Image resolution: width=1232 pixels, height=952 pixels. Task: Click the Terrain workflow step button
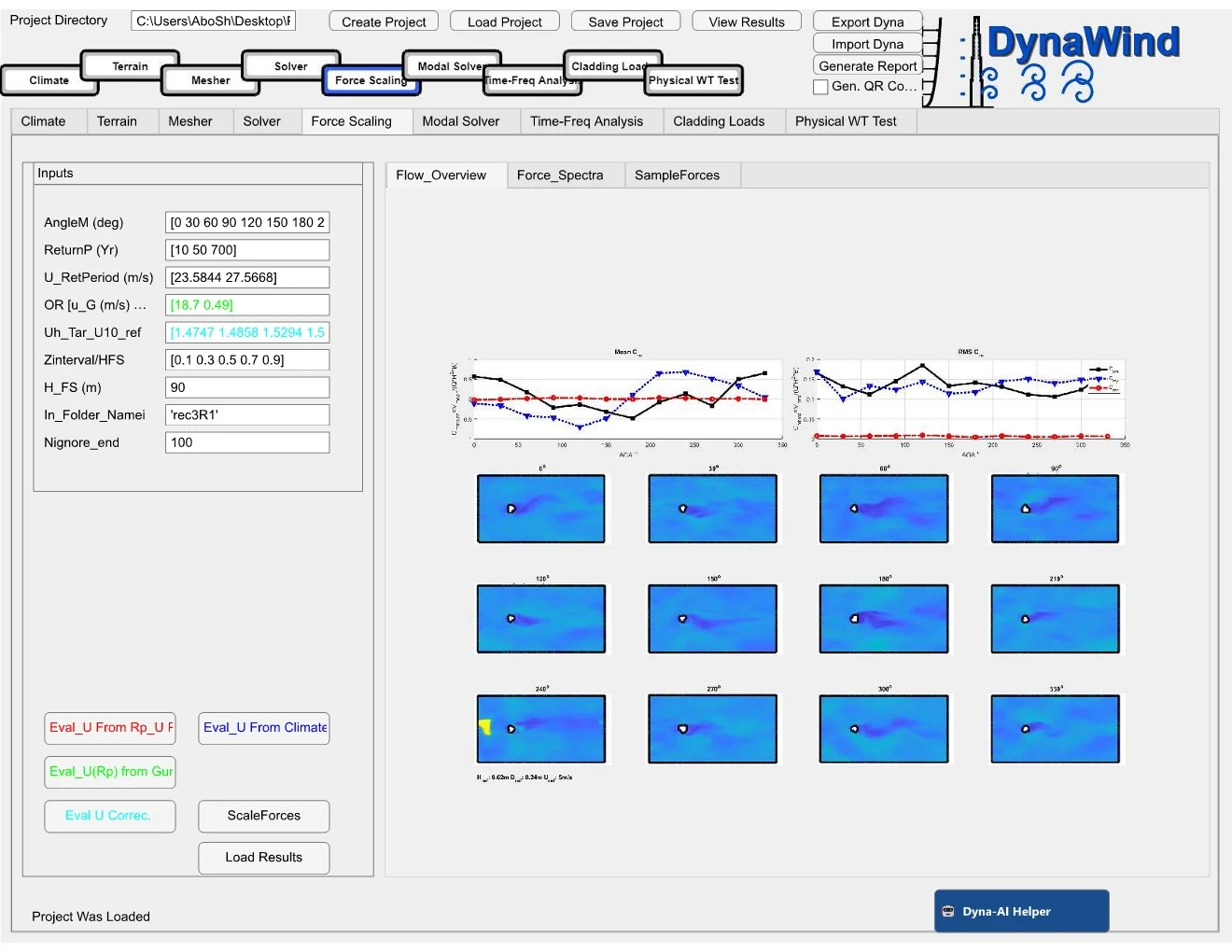click(130, 66)
